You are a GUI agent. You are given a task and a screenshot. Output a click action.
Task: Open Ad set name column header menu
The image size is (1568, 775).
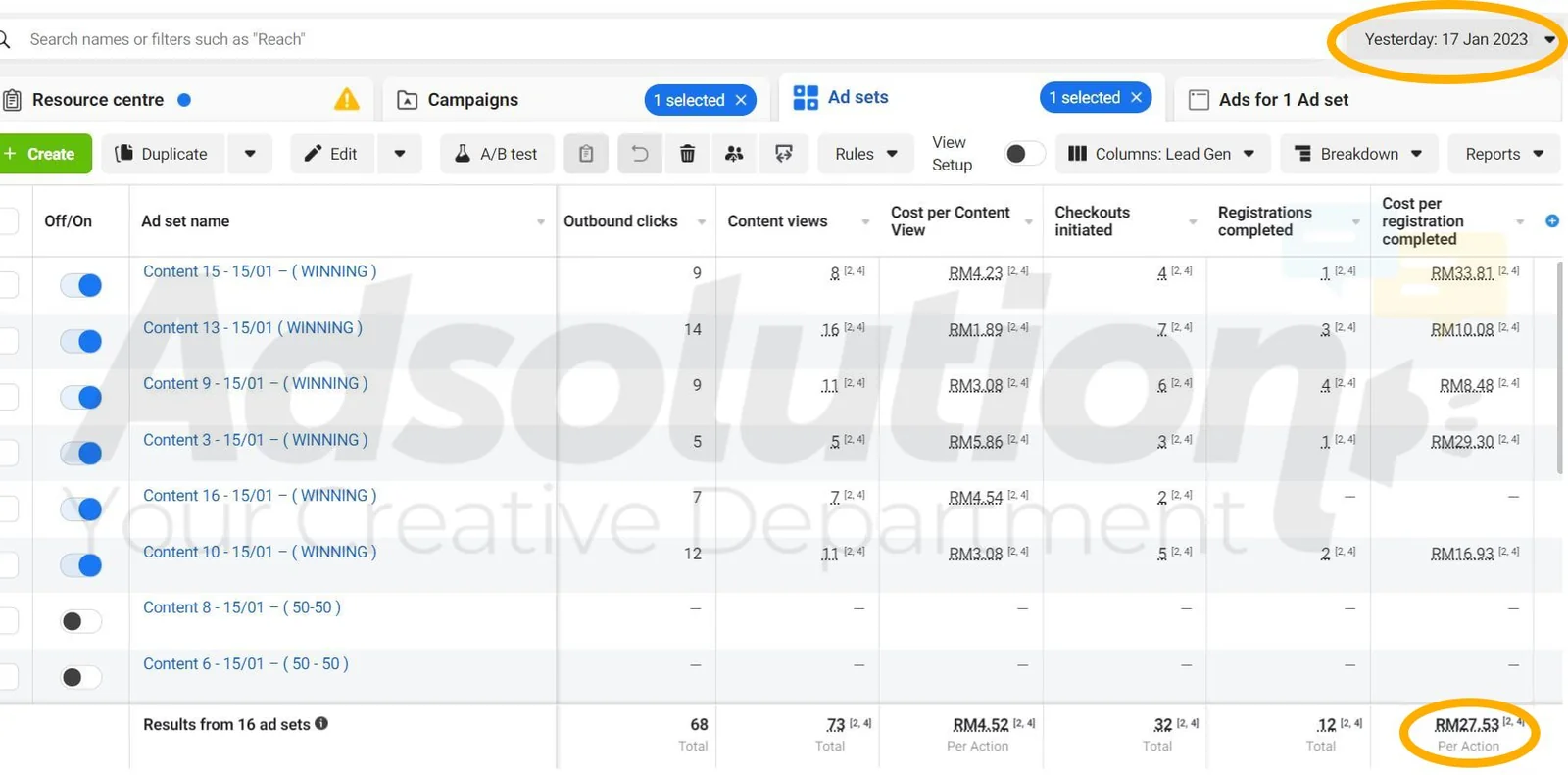(540, 222)
